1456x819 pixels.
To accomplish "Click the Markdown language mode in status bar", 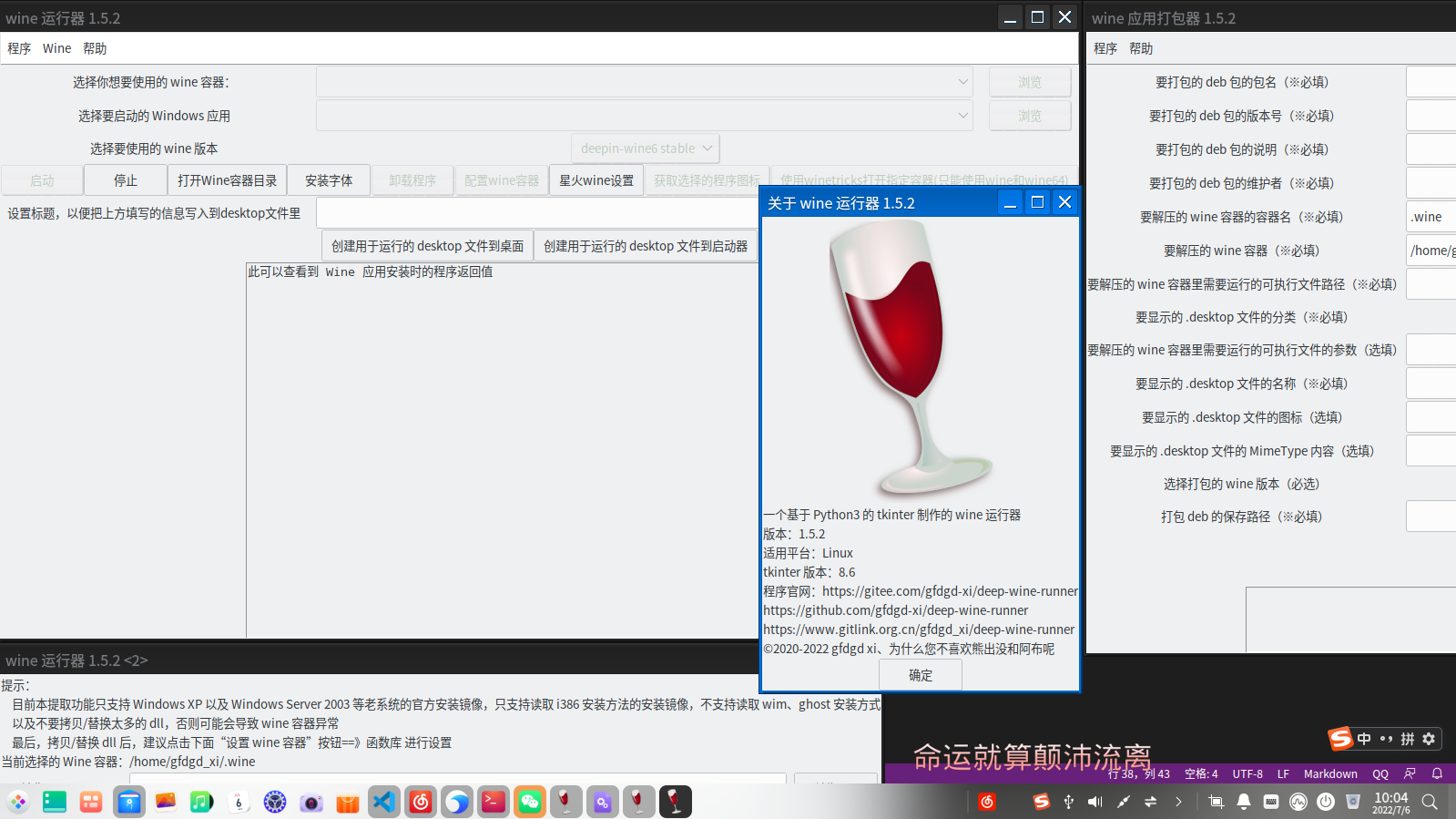I will point(1330,773).
